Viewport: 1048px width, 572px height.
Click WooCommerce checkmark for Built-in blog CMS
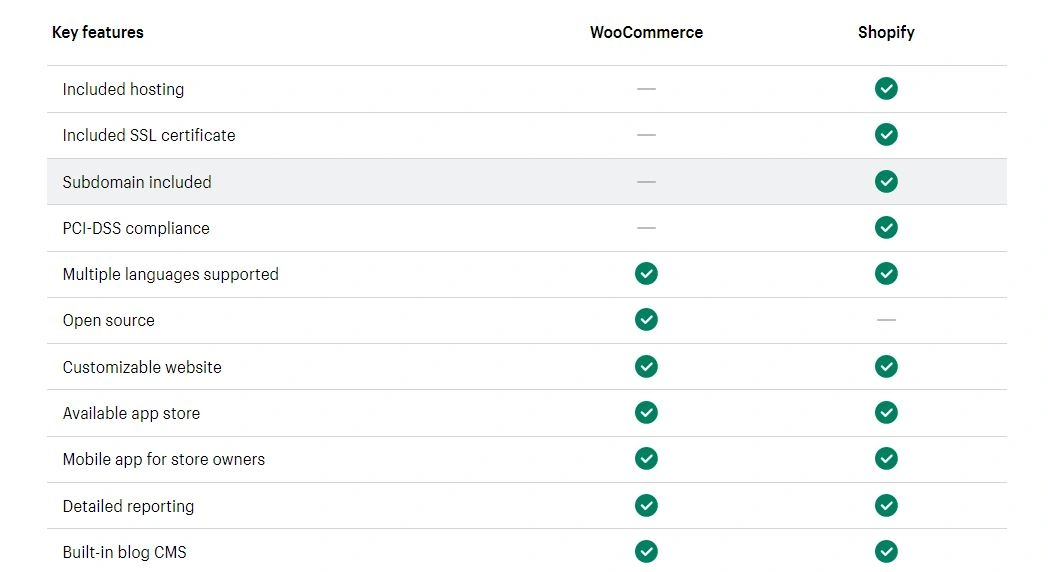(x=646, y=551)
